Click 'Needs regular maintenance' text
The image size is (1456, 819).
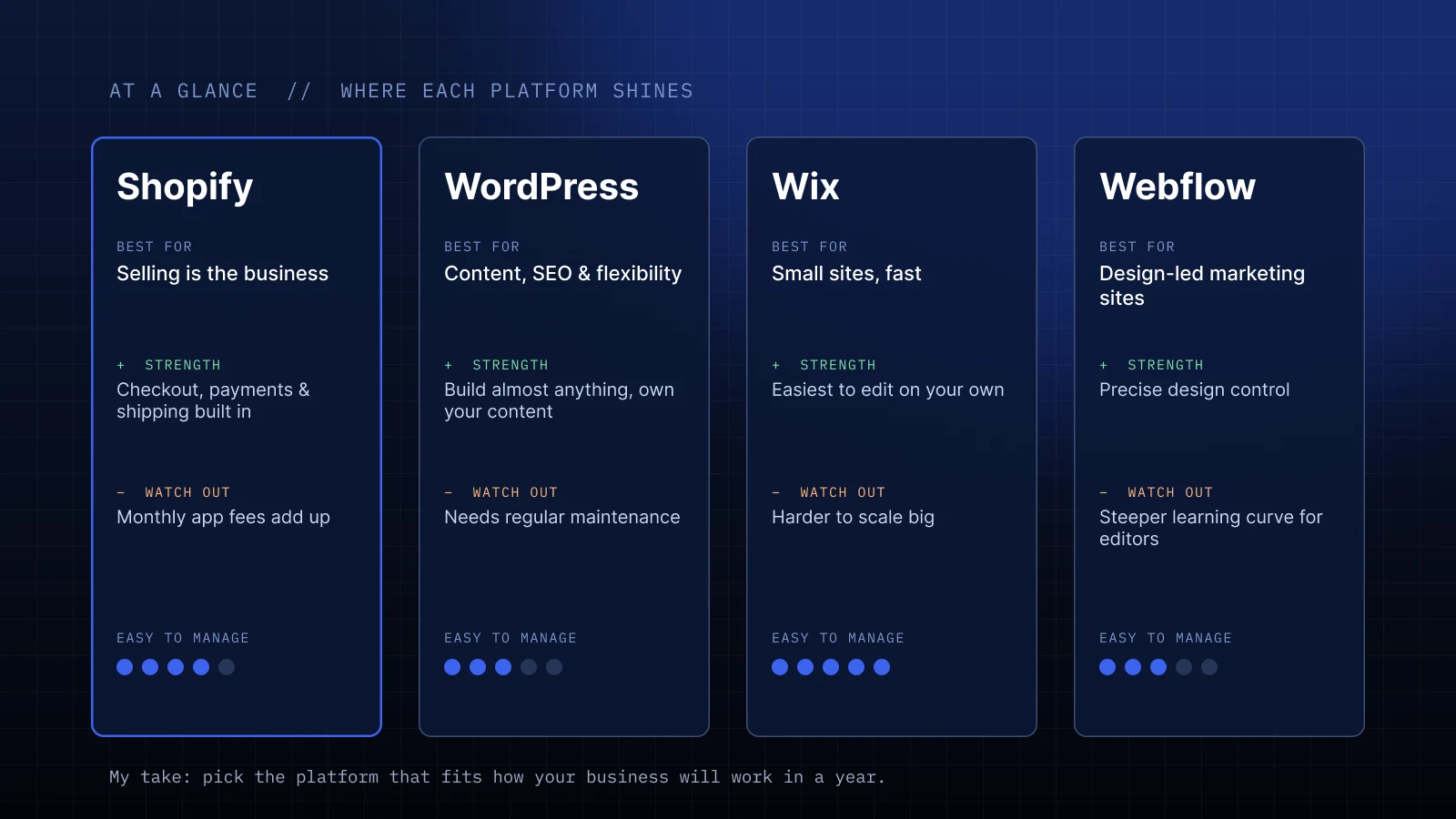[561, 518]
